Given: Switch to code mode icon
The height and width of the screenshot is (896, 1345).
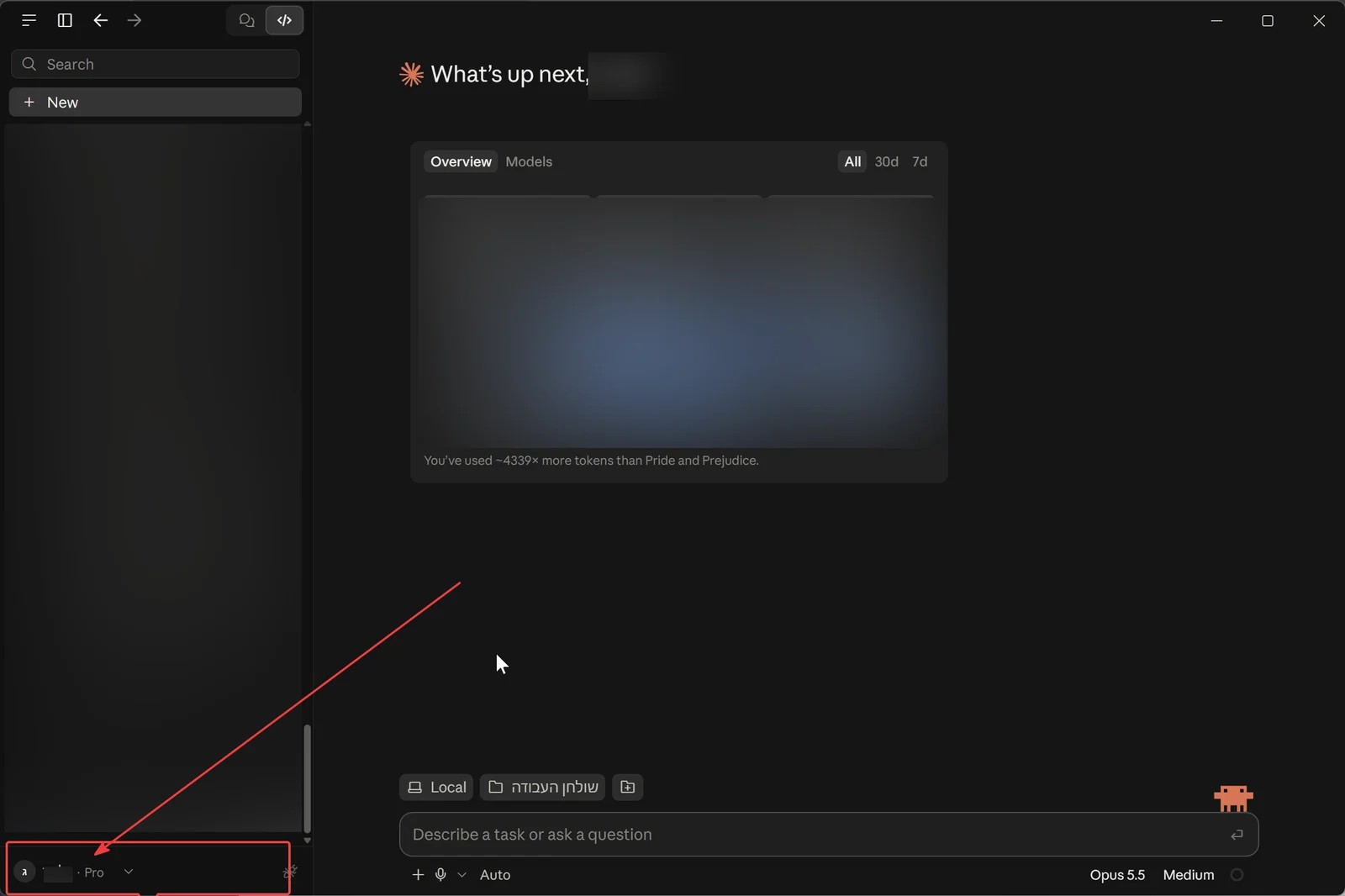Looking at the screenshot, I should [x=284, y=20].
